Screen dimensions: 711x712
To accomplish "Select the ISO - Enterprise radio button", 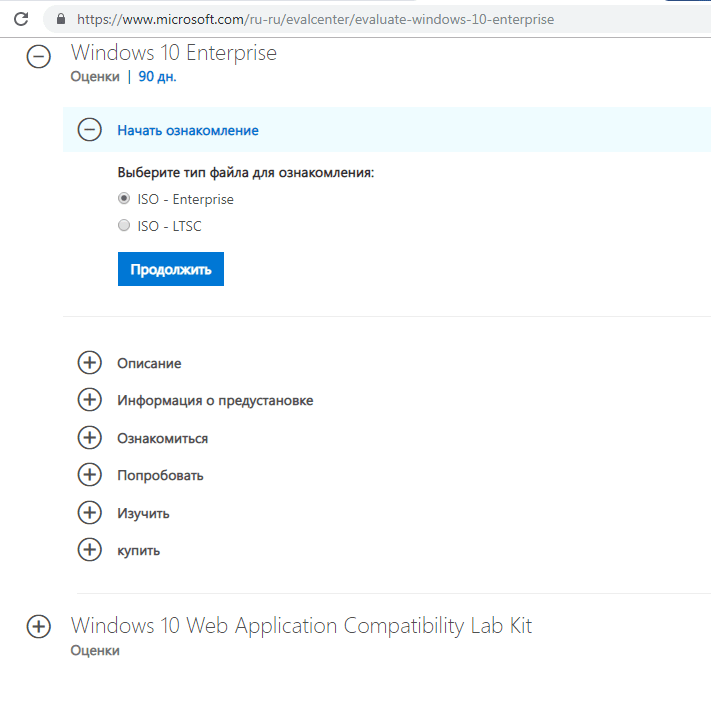I will [x=124, y=199].
